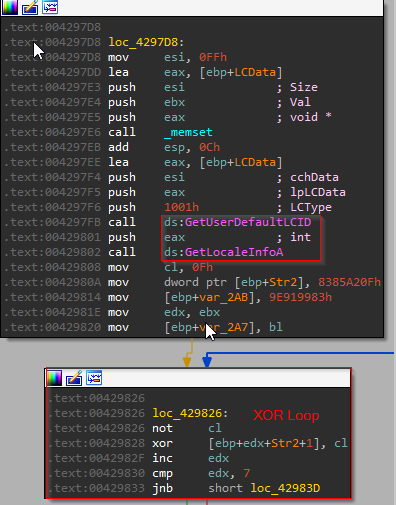This screenshot has height=505, width=396.
Task: Select 'Size' comment on push esi
Action: 304,87
